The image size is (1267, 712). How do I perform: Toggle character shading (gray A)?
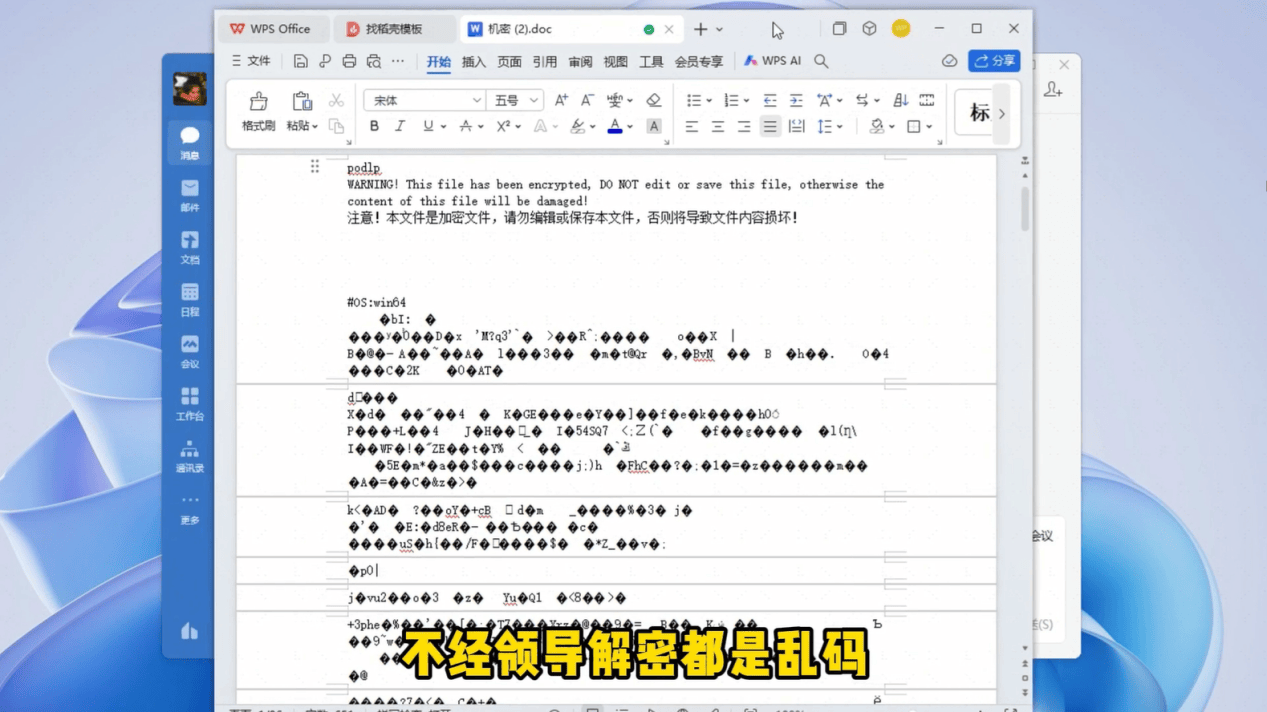coord(654,126)
